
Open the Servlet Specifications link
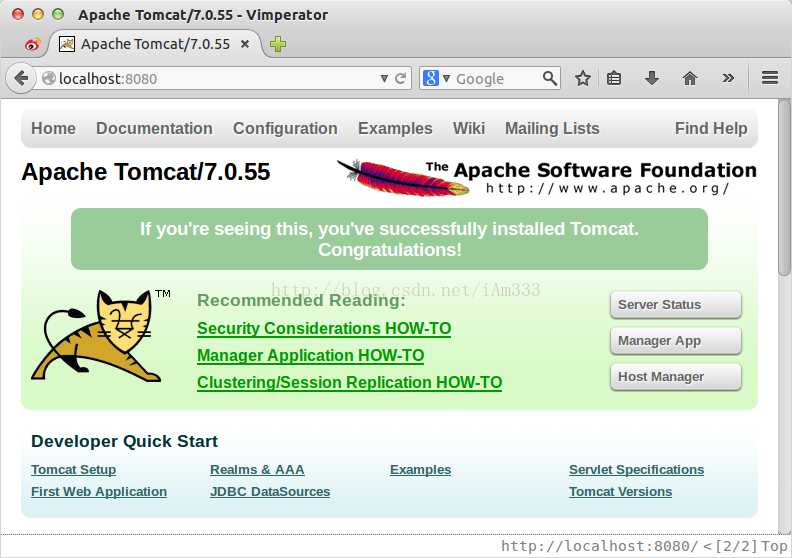(636, 470)
